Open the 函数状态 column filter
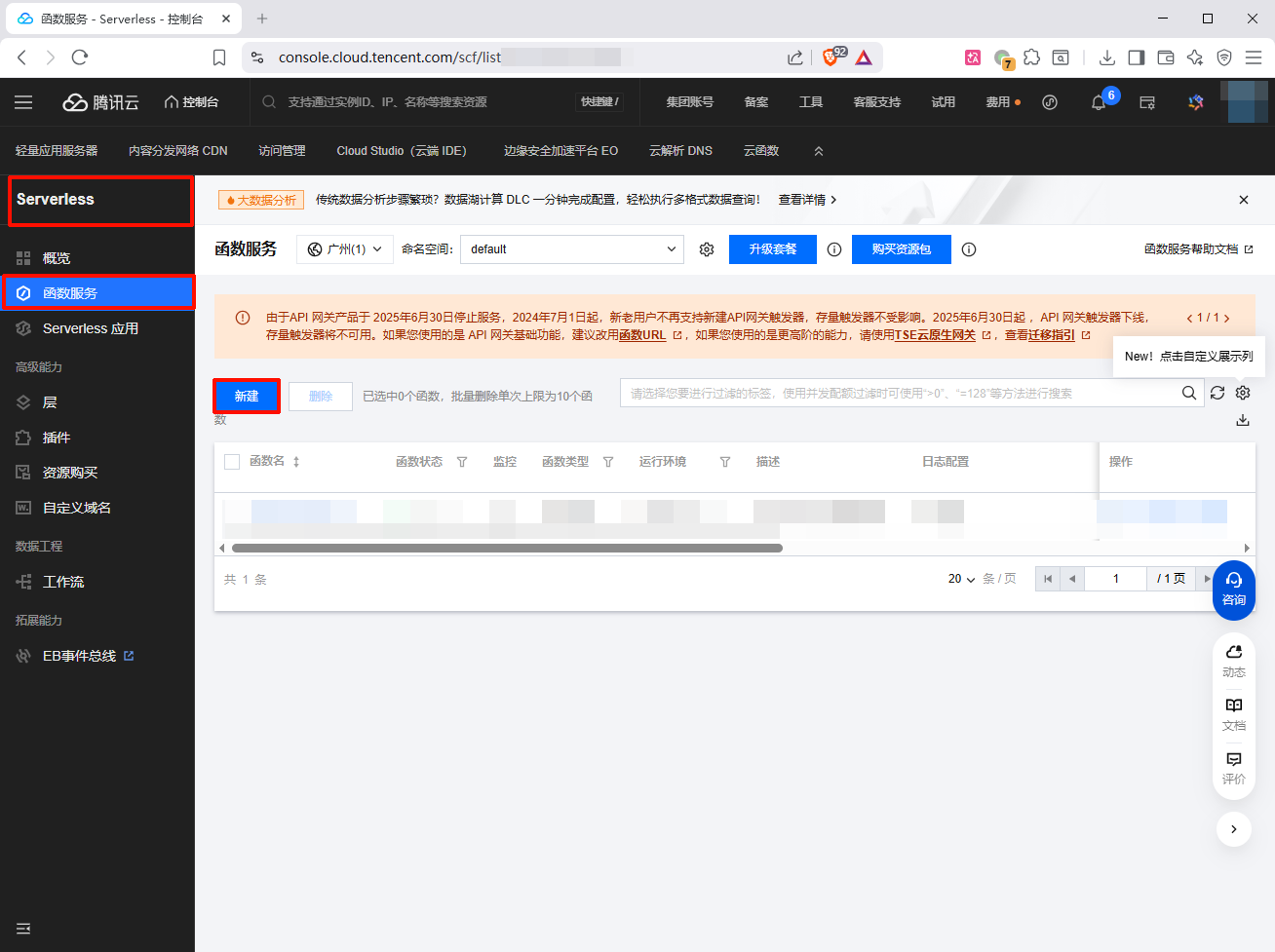The image size is (1275, 952). point(462,462)
